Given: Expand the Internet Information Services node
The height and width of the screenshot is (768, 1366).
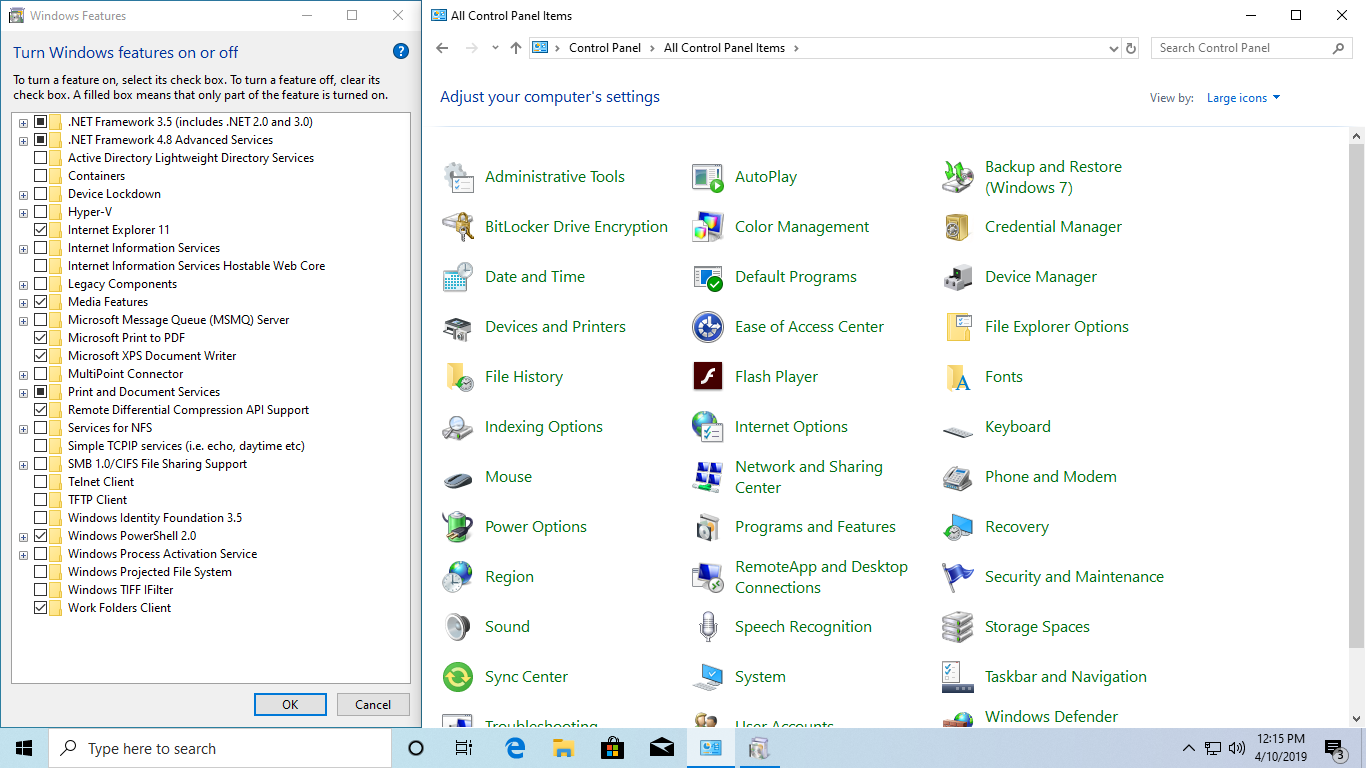Looking at the screenshot, I should 23,248.
